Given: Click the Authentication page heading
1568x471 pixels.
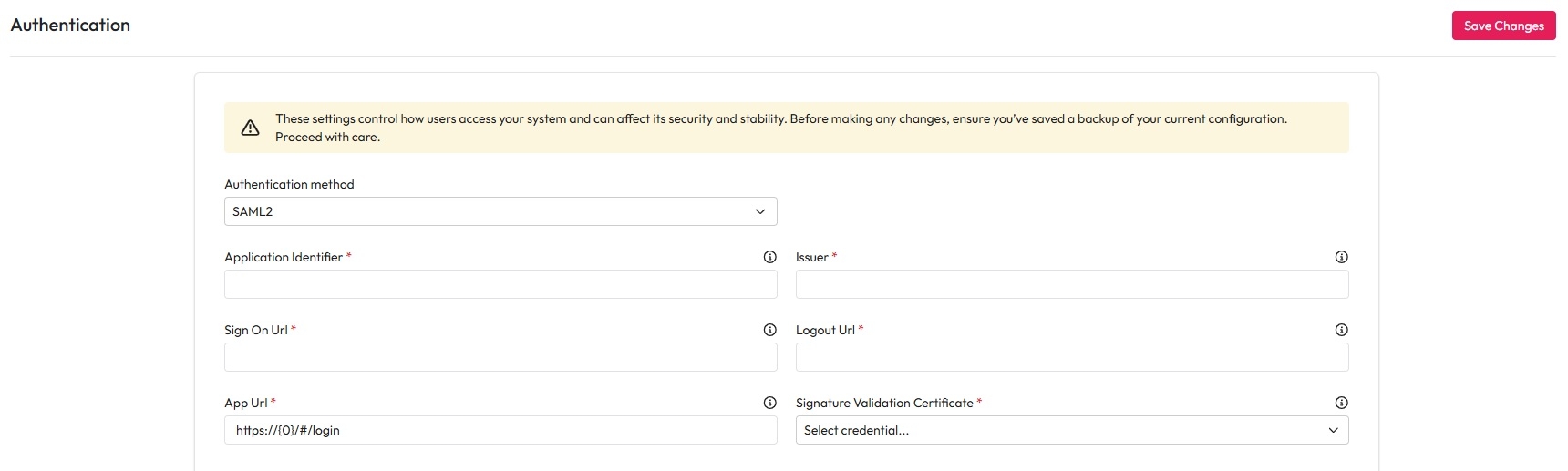Looking at the screenshot, I should click(x=70, y=26).
